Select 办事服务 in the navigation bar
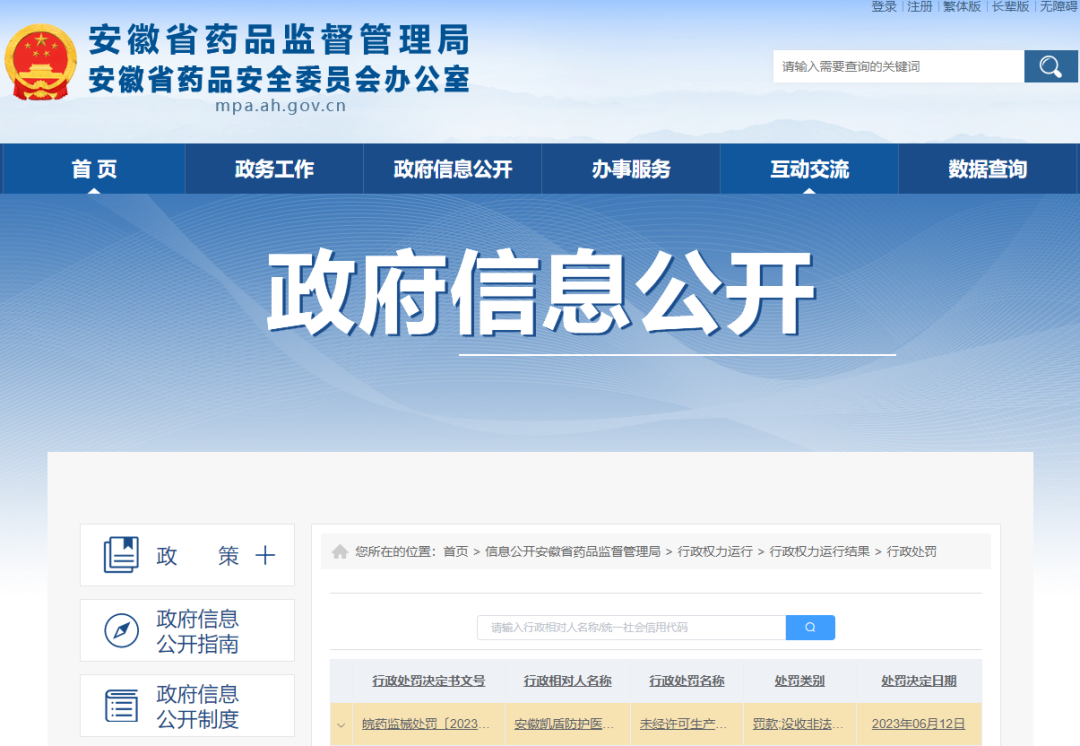 coord(630,169)
